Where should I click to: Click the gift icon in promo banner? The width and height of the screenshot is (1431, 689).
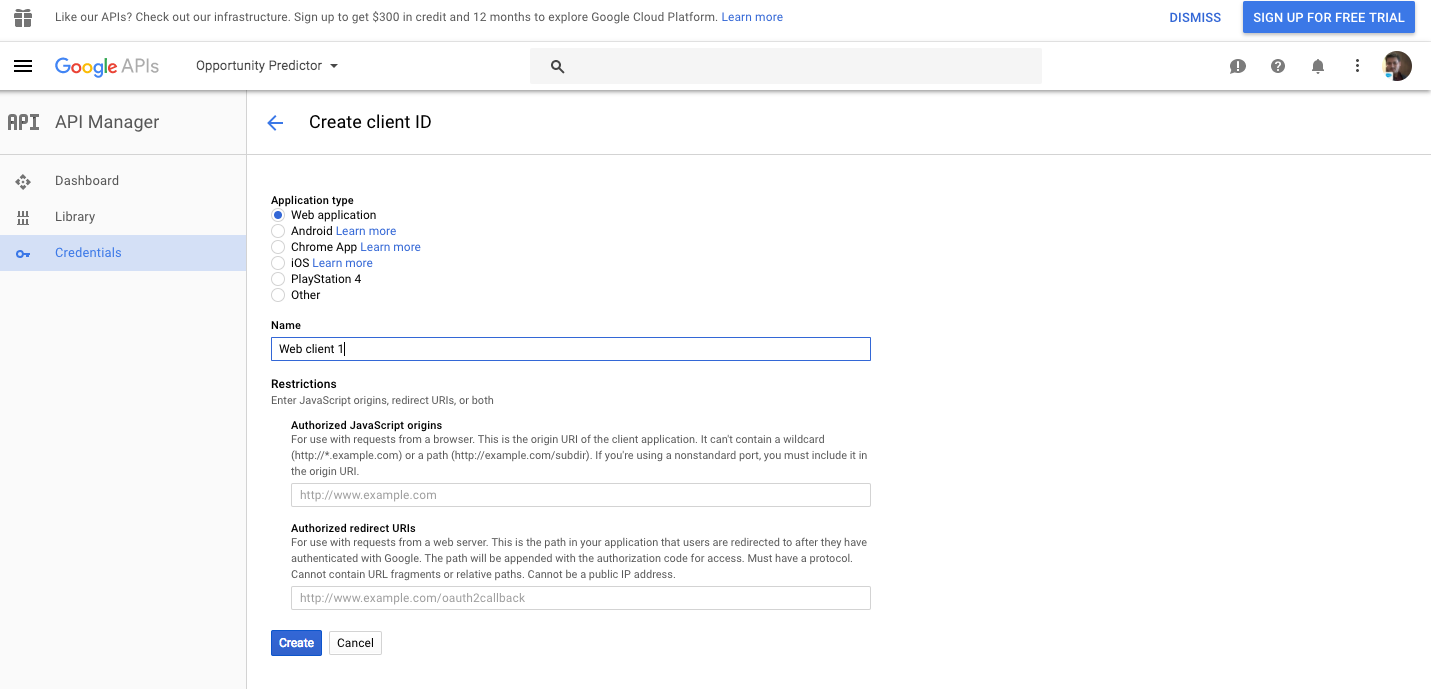coord(23,17)
